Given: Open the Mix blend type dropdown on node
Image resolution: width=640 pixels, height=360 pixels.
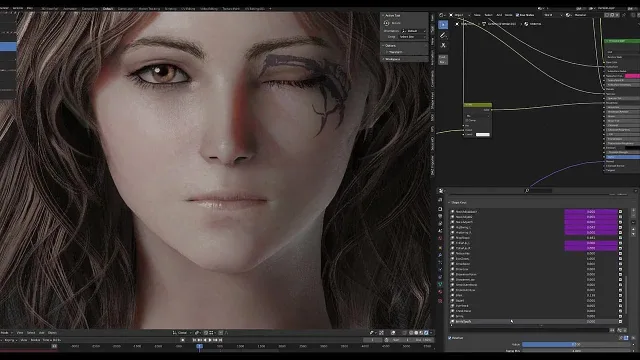Looking at the screenshot, I should 478,116.
